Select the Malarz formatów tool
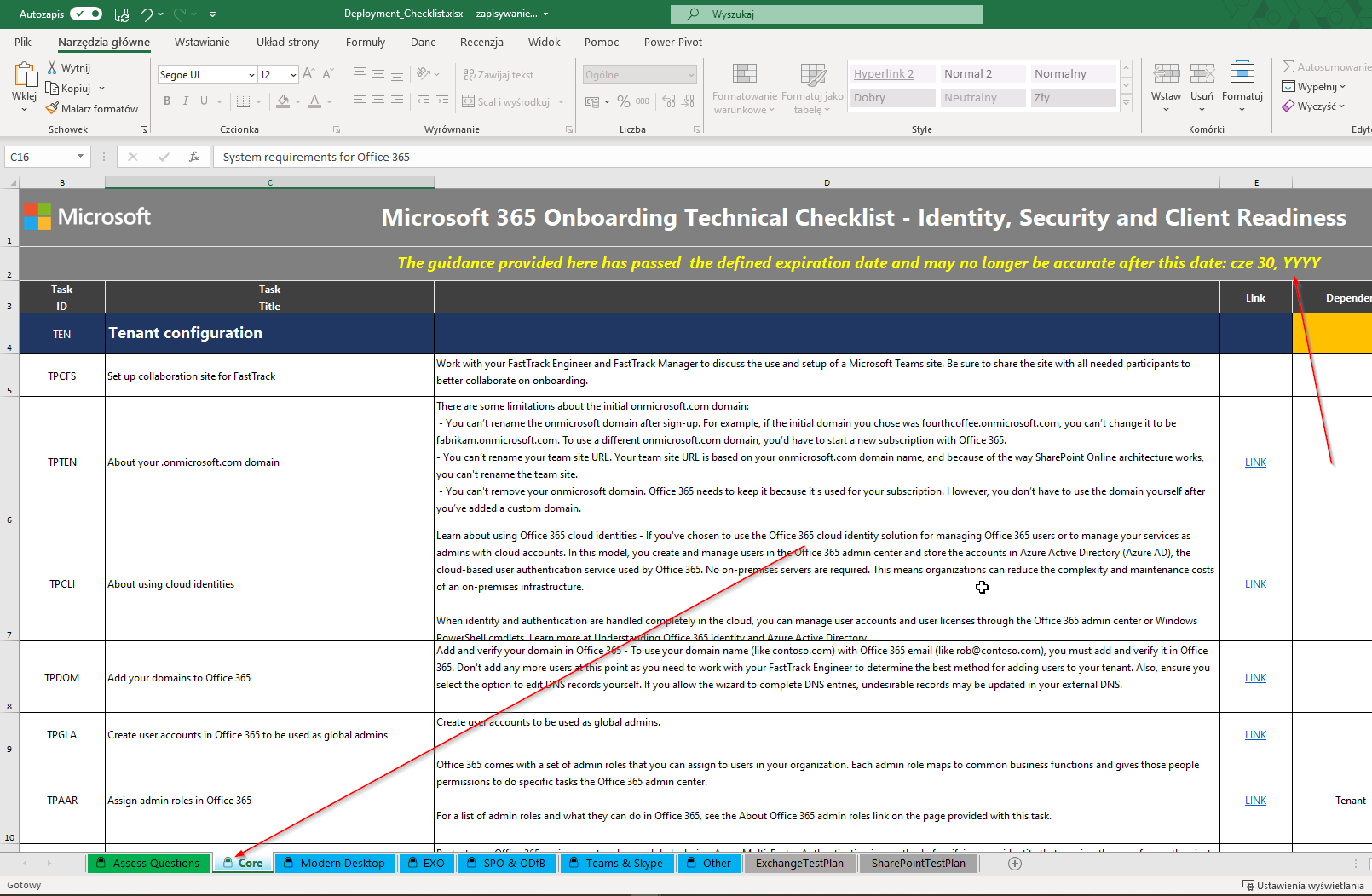Viewport: 1372px width, 896px height. click(x=92, y=108)
